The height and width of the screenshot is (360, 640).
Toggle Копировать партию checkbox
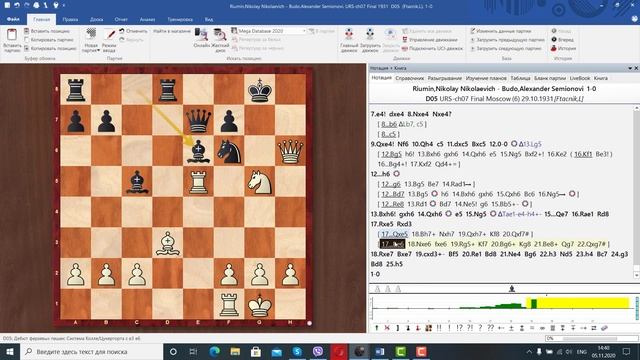27,40
